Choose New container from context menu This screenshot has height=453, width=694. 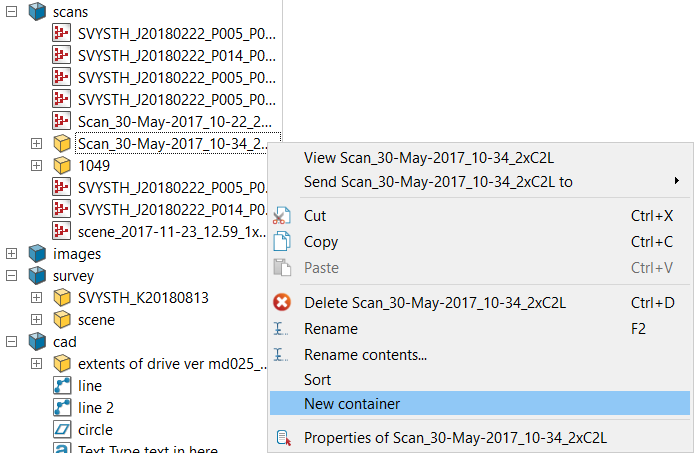click(352, 404)
